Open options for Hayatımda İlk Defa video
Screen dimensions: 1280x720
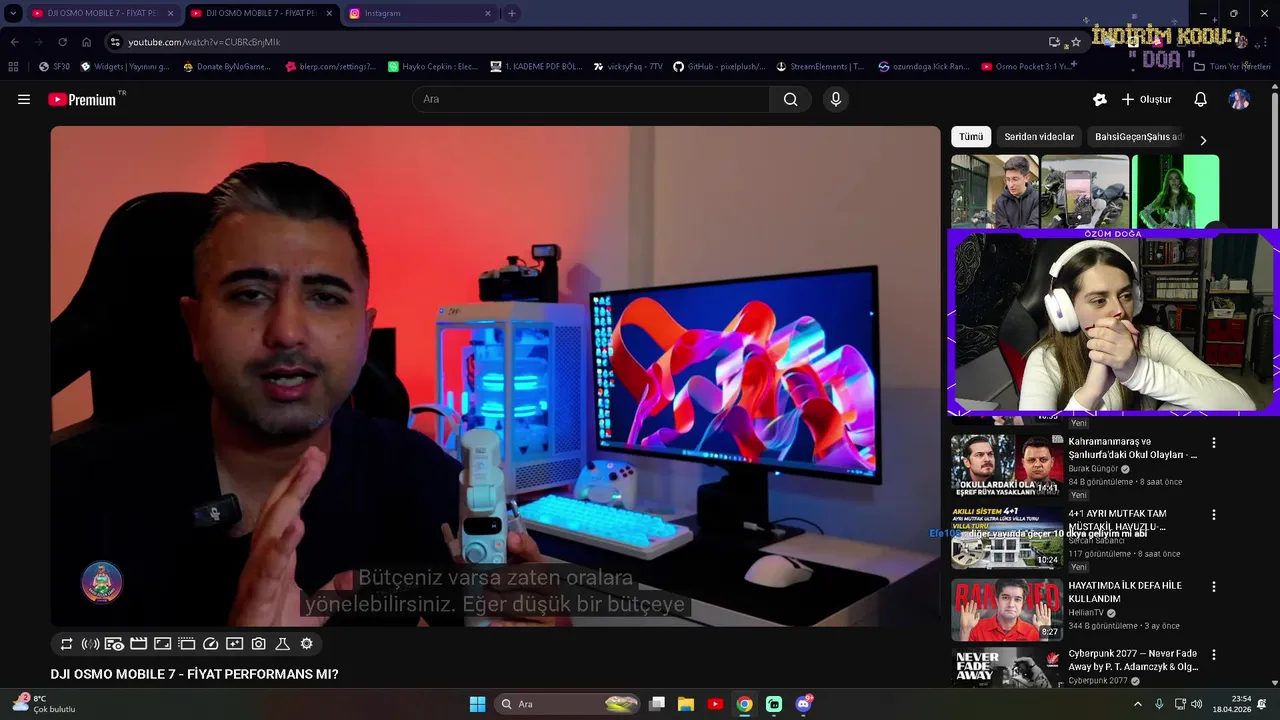(x=1214, y=586)
